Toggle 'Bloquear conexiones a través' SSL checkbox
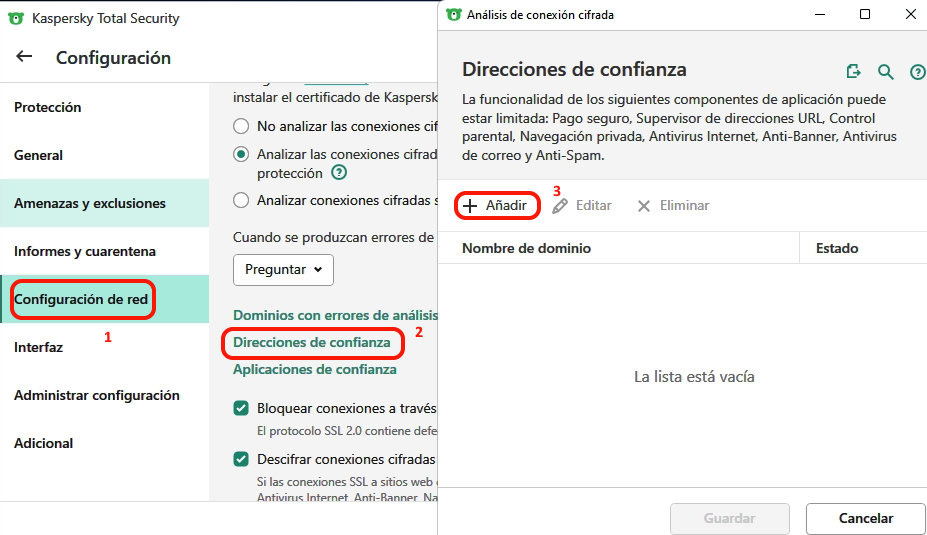The width and height of the screenshot is (927, 535). [241, 408]
